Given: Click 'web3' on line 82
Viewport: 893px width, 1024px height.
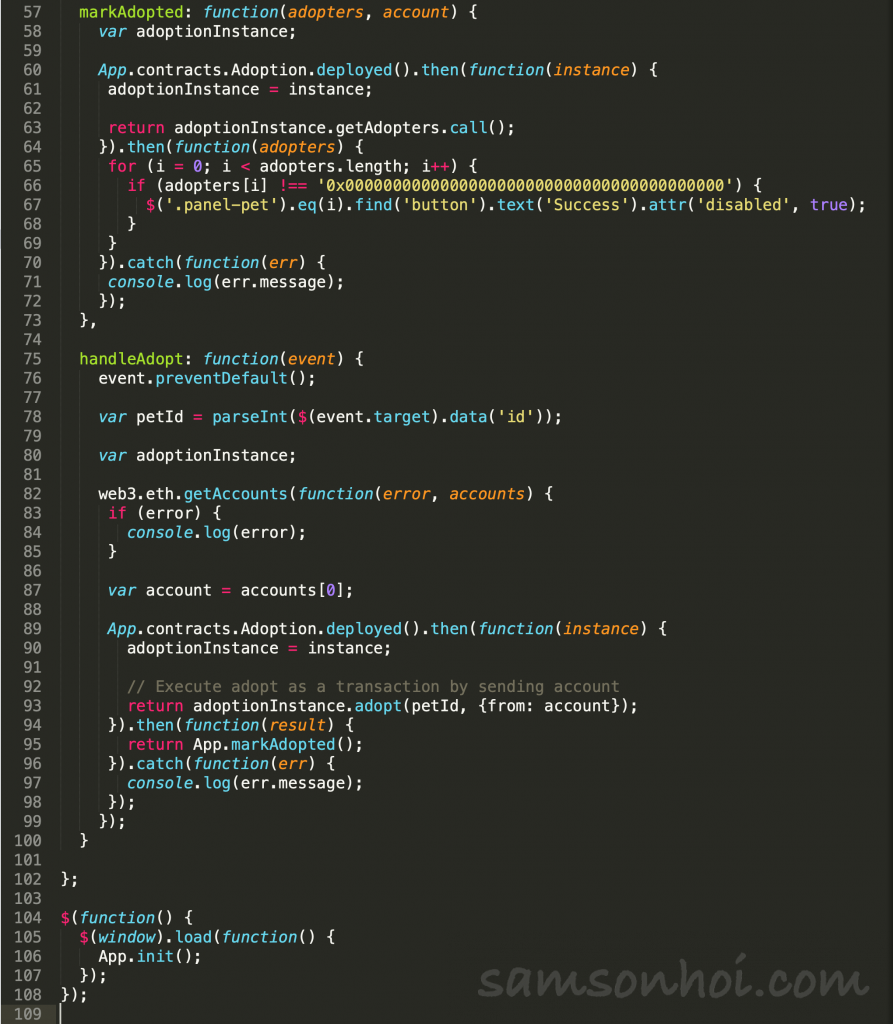Looking at the screenshot, I should tap(117, 494).
